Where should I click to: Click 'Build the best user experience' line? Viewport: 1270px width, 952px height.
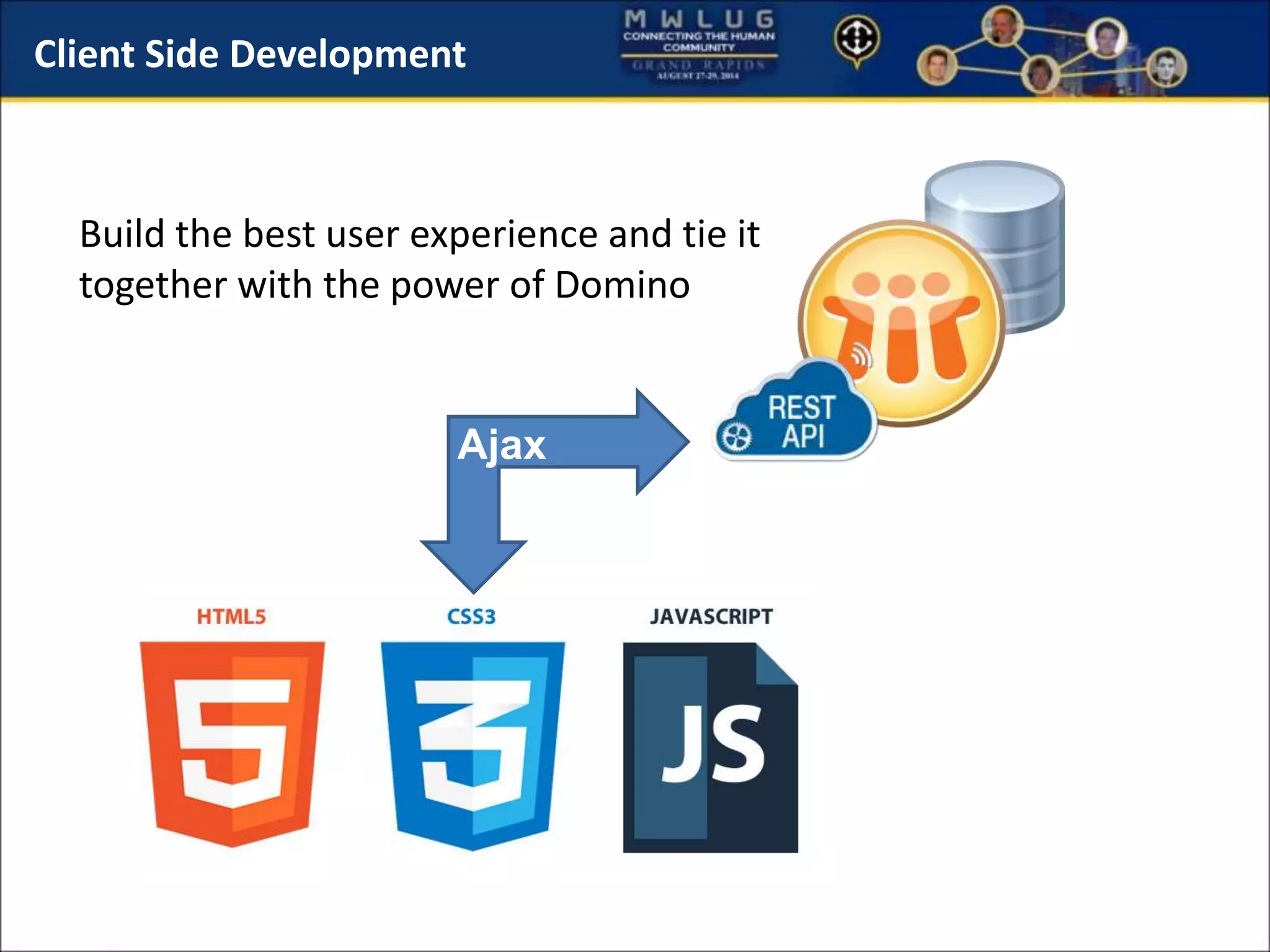[x=419, y=234]
